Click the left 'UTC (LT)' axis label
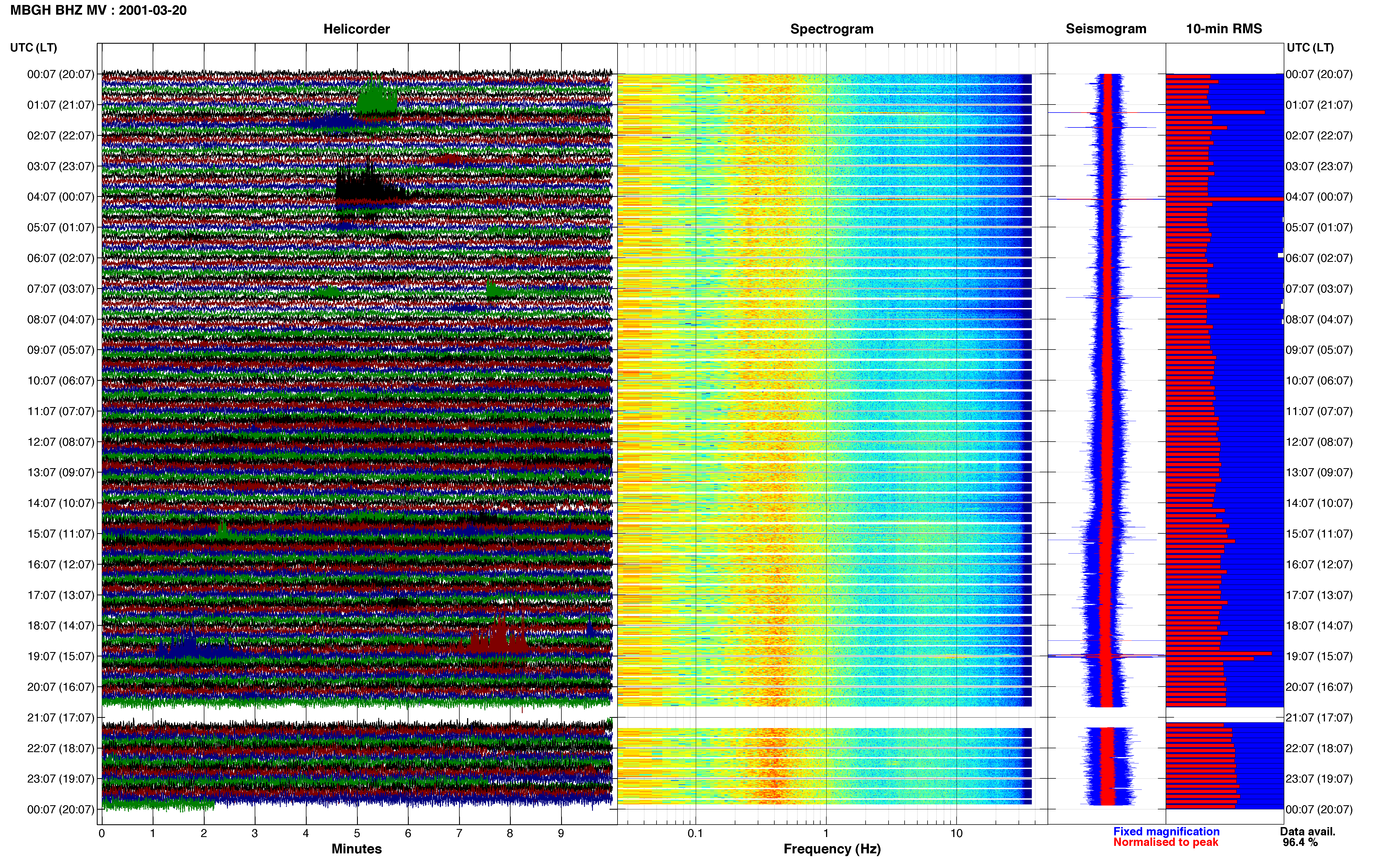Screen dimensions: 1388x868 click(x=33, y=48)
